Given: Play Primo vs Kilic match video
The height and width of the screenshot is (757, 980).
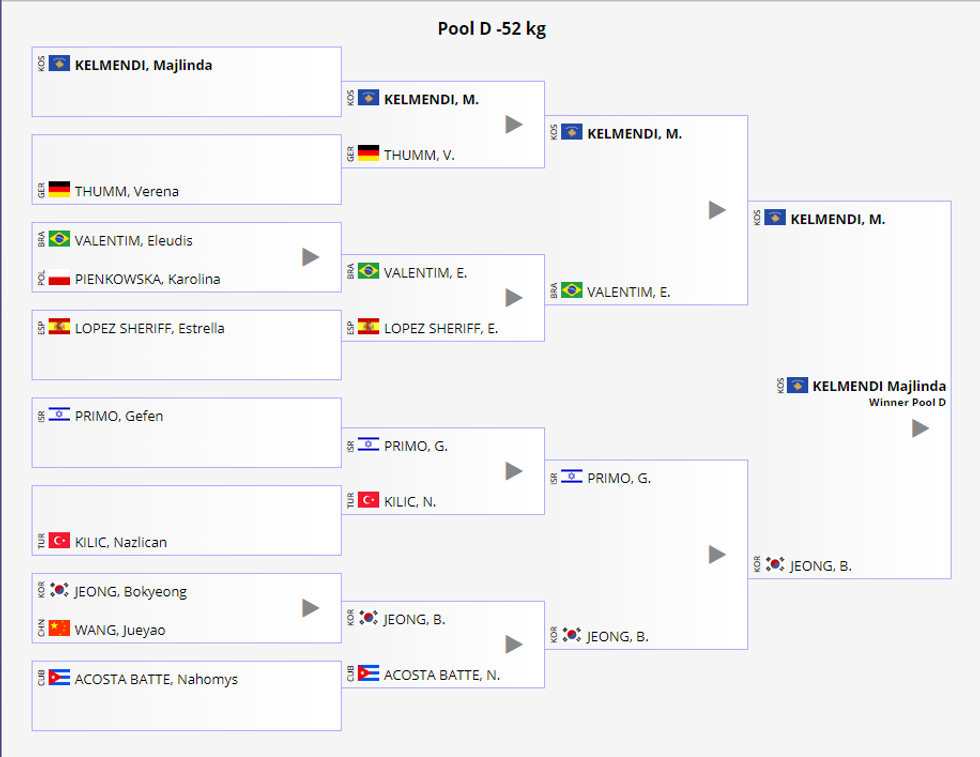Looking at the screenshot, I should tap(514, 471).
